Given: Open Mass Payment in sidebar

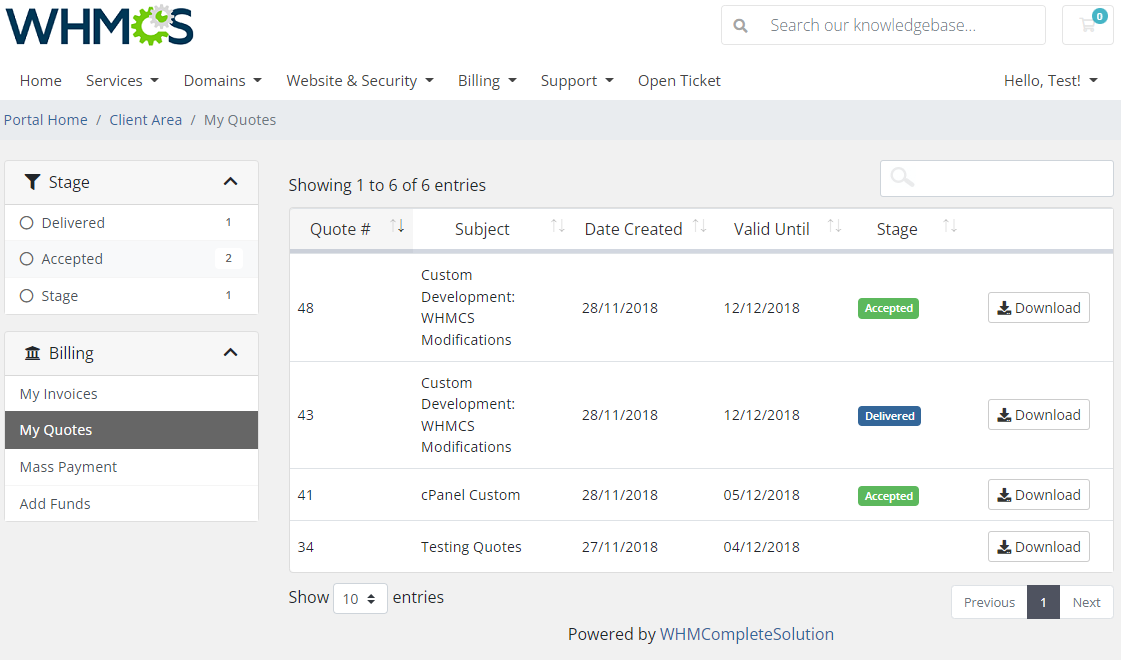Looking at the screenshot, I should pos(132,467).
